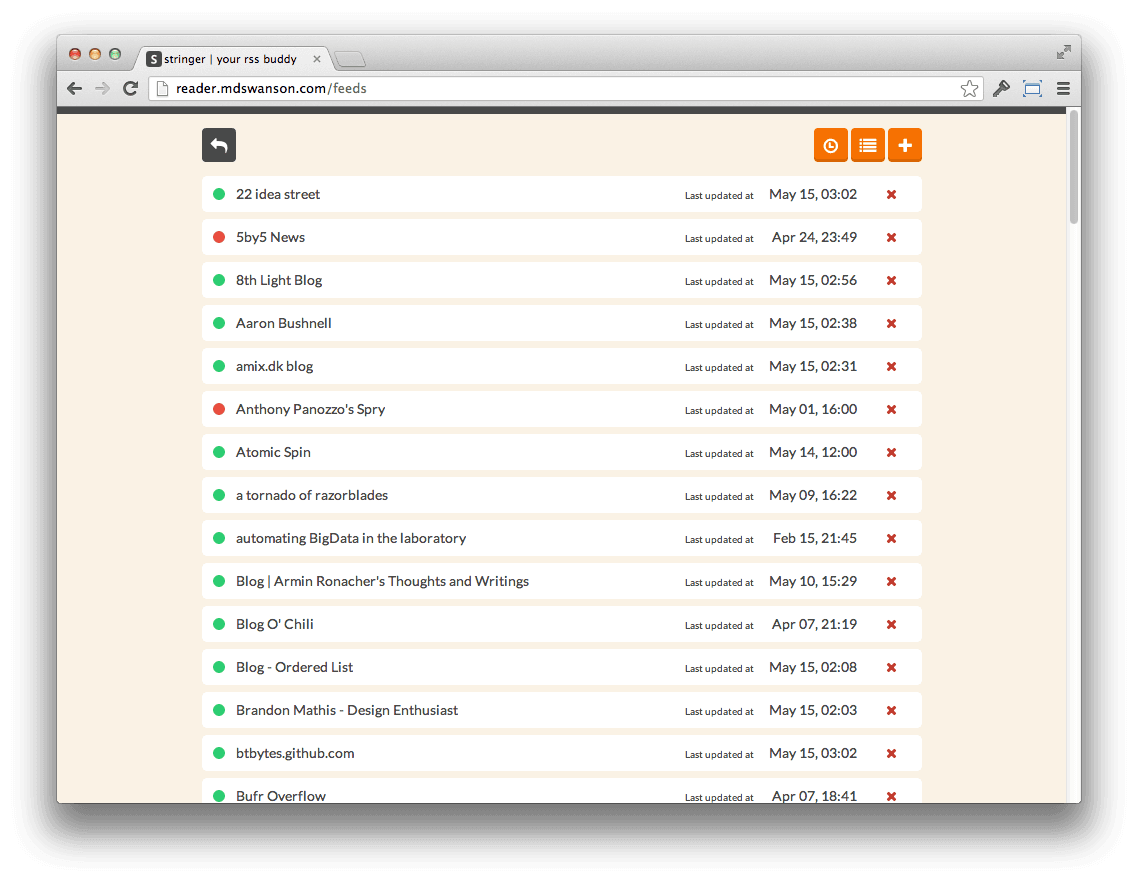Open a new browser tab
The image size is (1138, 882).
pyautogui.click(x=350, y=59)
